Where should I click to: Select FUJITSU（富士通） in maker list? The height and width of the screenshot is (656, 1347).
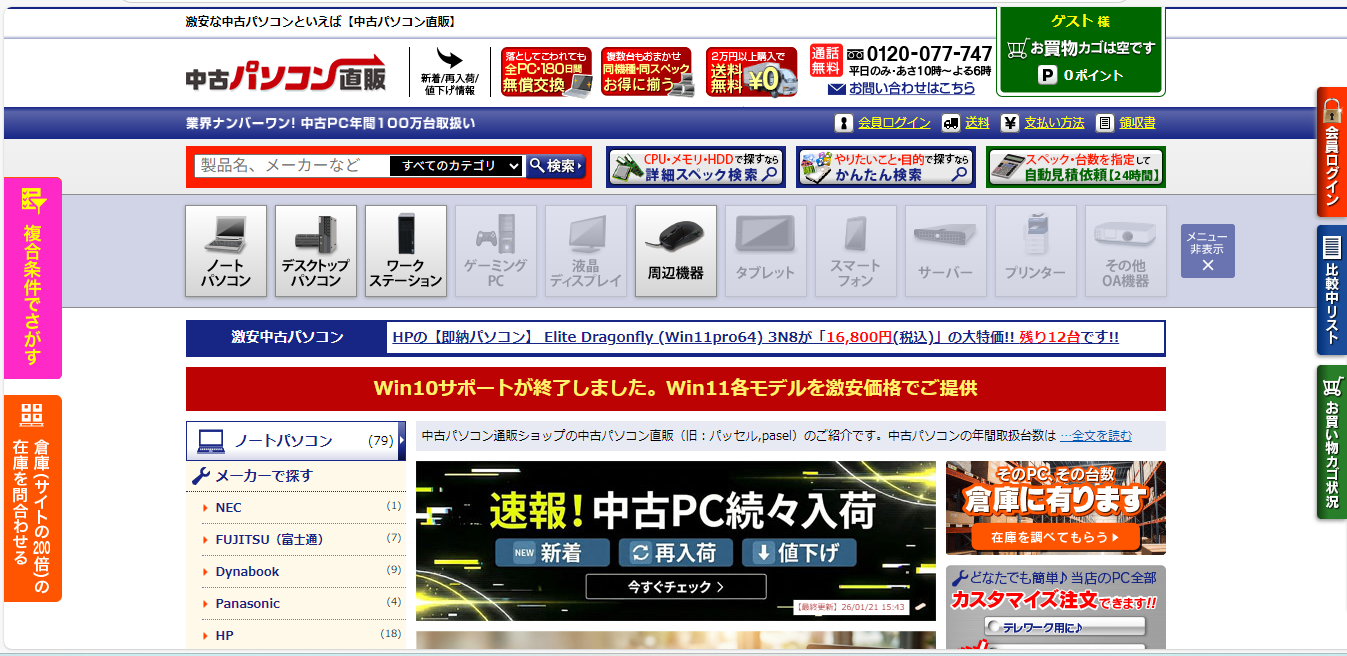coord(269,539)
